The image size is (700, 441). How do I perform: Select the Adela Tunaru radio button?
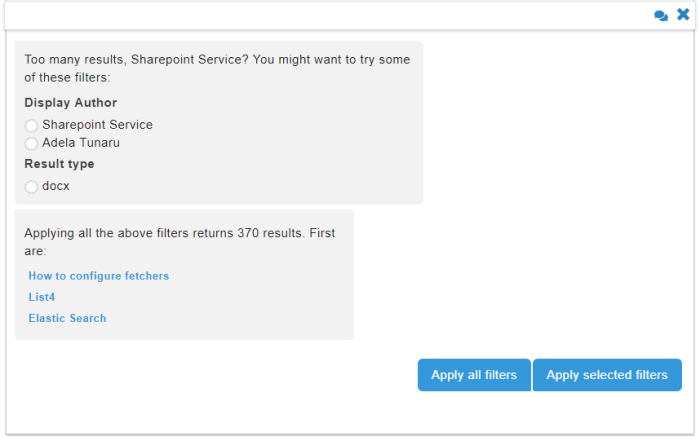click(x=32, y=144)
